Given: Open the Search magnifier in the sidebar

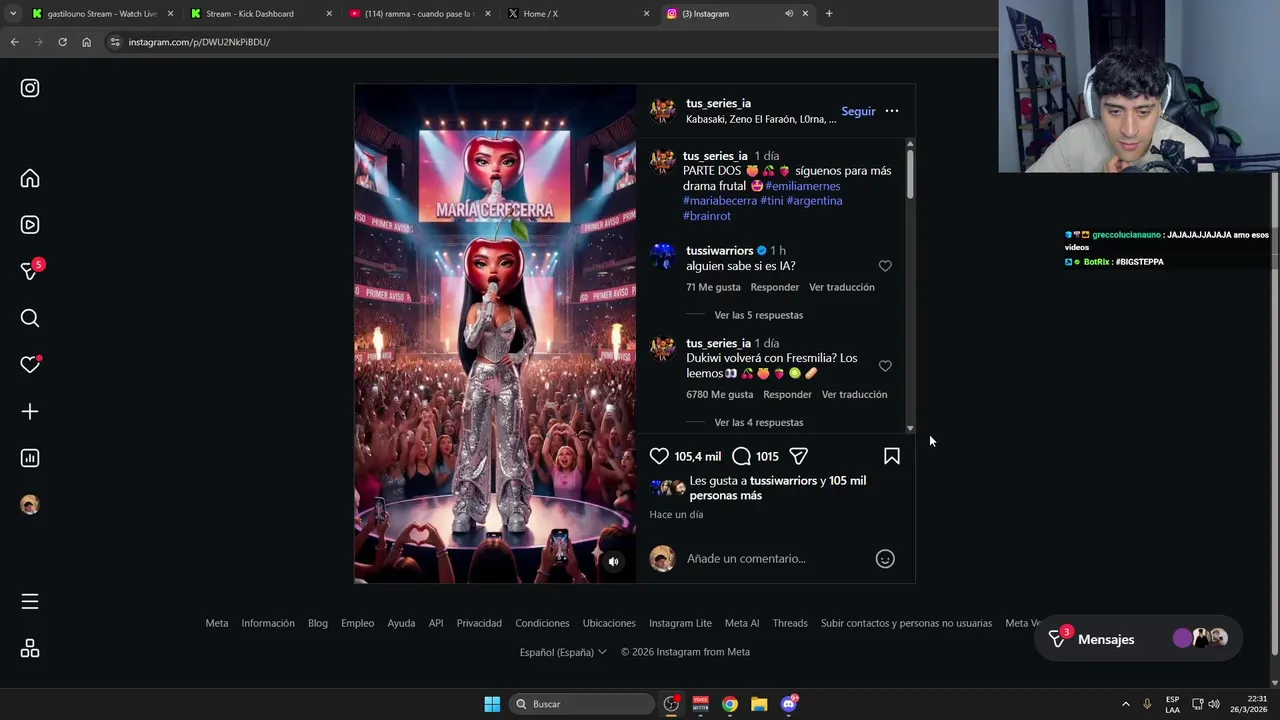Looking at the screenshot, I should (x=30, y=318).
